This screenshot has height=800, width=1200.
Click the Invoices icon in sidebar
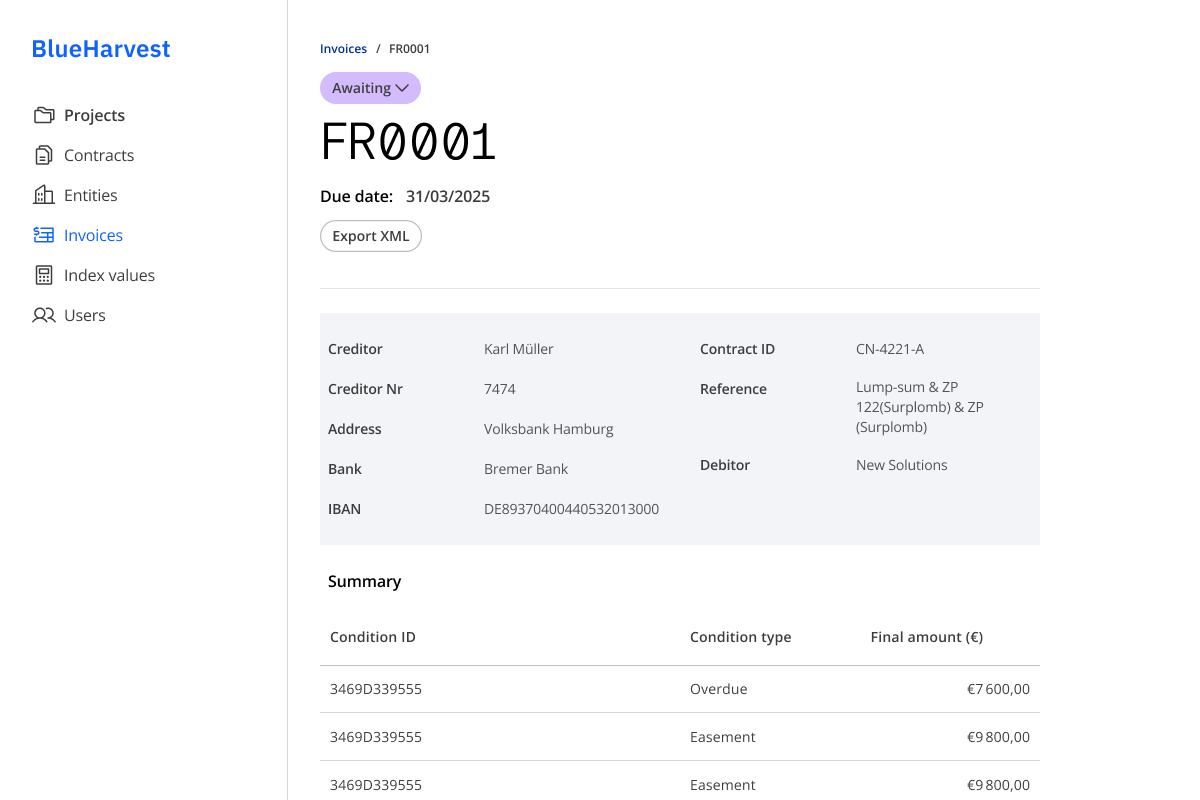(x=44, y=235)
